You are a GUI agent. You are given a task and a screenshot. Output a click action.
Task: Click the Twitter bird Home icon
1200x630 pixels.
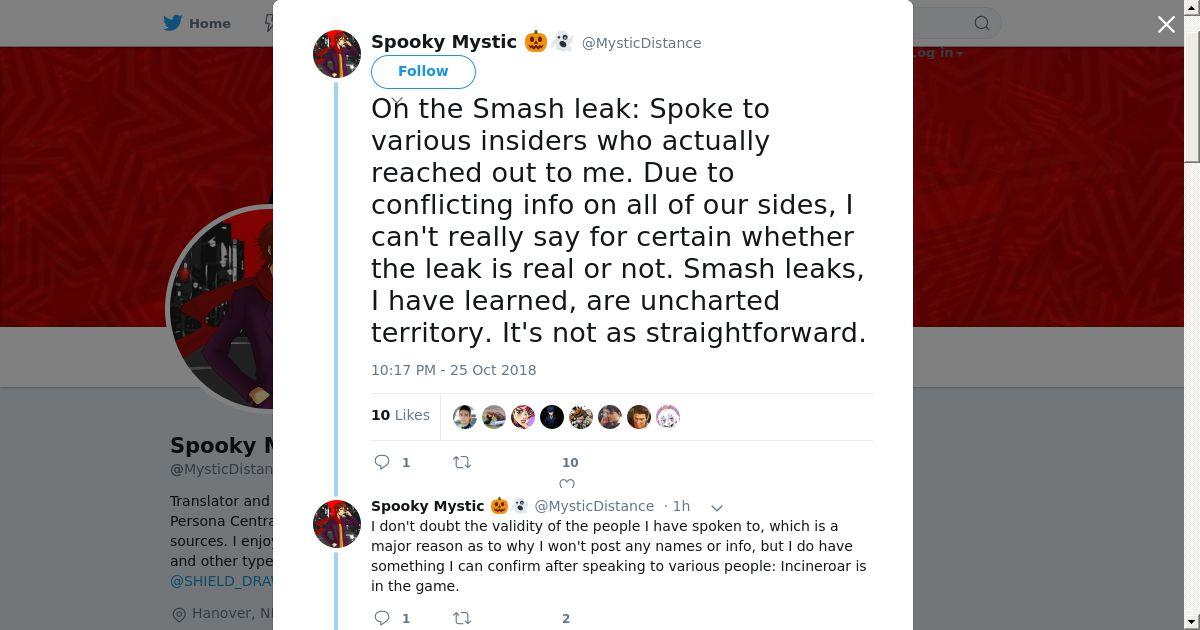pyautogui.click(x=173, y=23)
